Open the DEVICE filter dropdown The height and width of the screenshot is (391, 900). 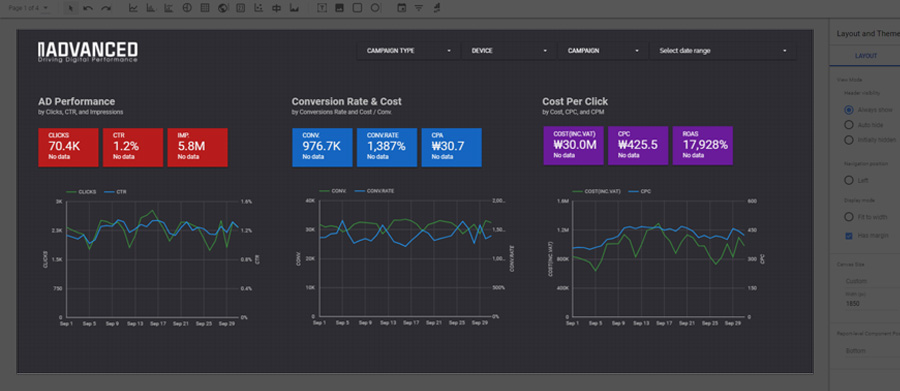[x=509, y=51]
